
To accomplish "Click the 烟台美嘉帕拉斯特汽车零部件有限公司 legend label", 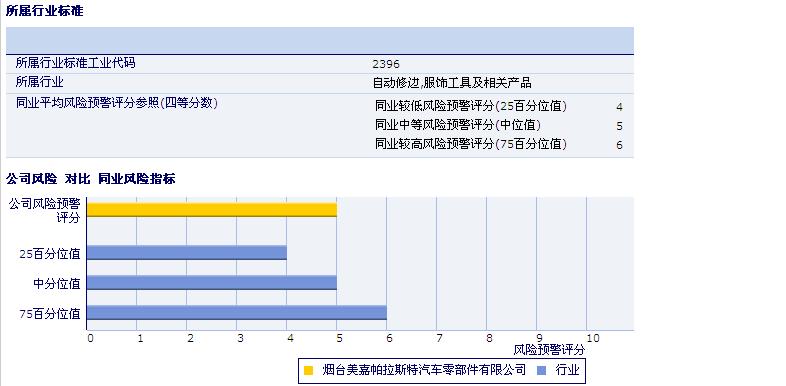I will coord(424,370).
